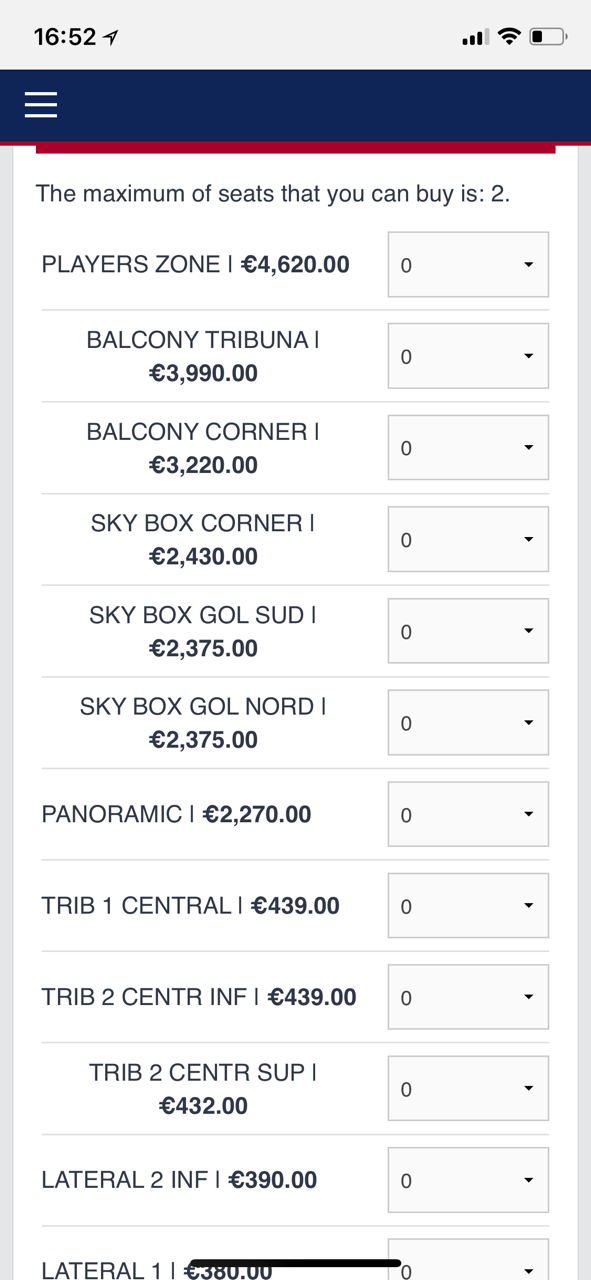Select seats for TRIB 1 CENTRAL
The image size is (591, 1280).
(x=468, y=905)
